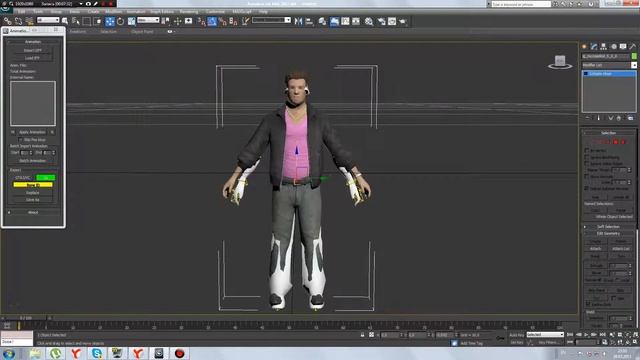The width and height of the screenshot is (640, 360).
Task: Open the named selection sets dropdown
Action: click(271, 20)
